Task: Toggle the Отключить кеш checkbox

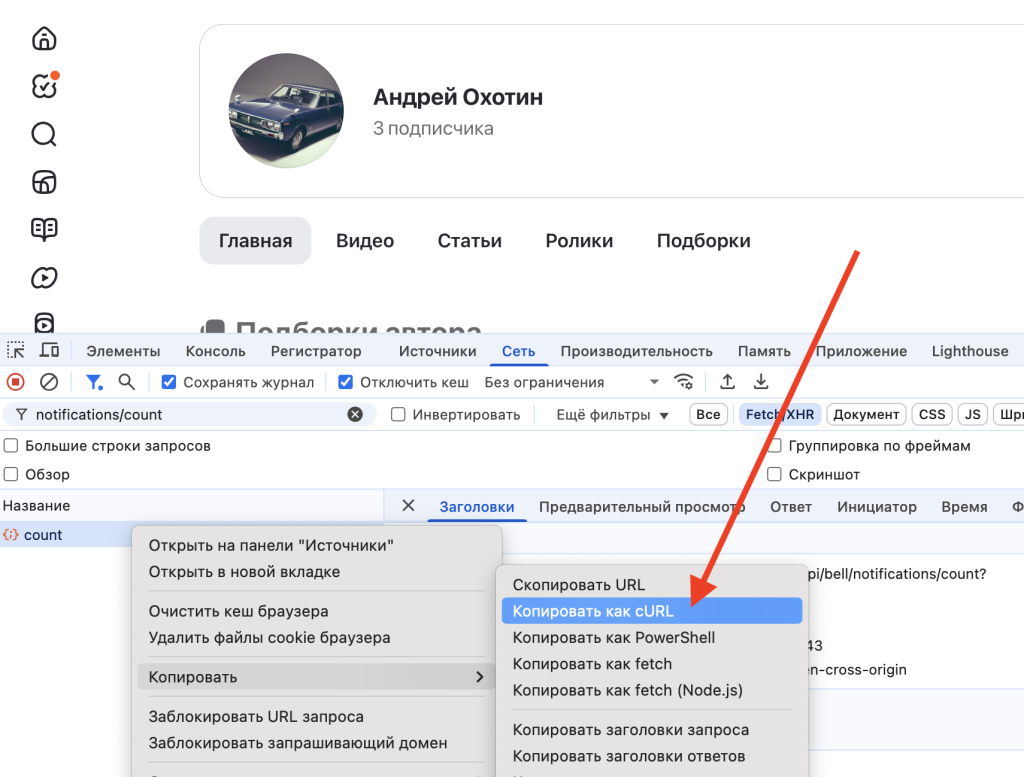Action: click(x=346, y=382)
